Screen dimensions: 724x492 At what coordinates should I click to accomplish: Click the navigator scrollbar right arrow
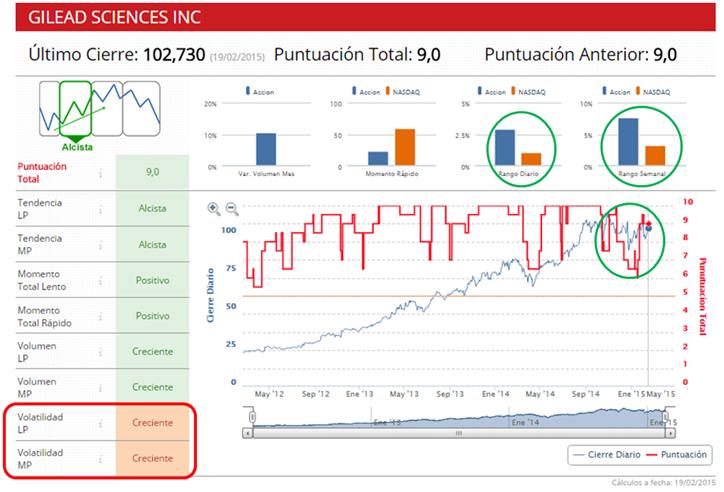tap(670, 433)
